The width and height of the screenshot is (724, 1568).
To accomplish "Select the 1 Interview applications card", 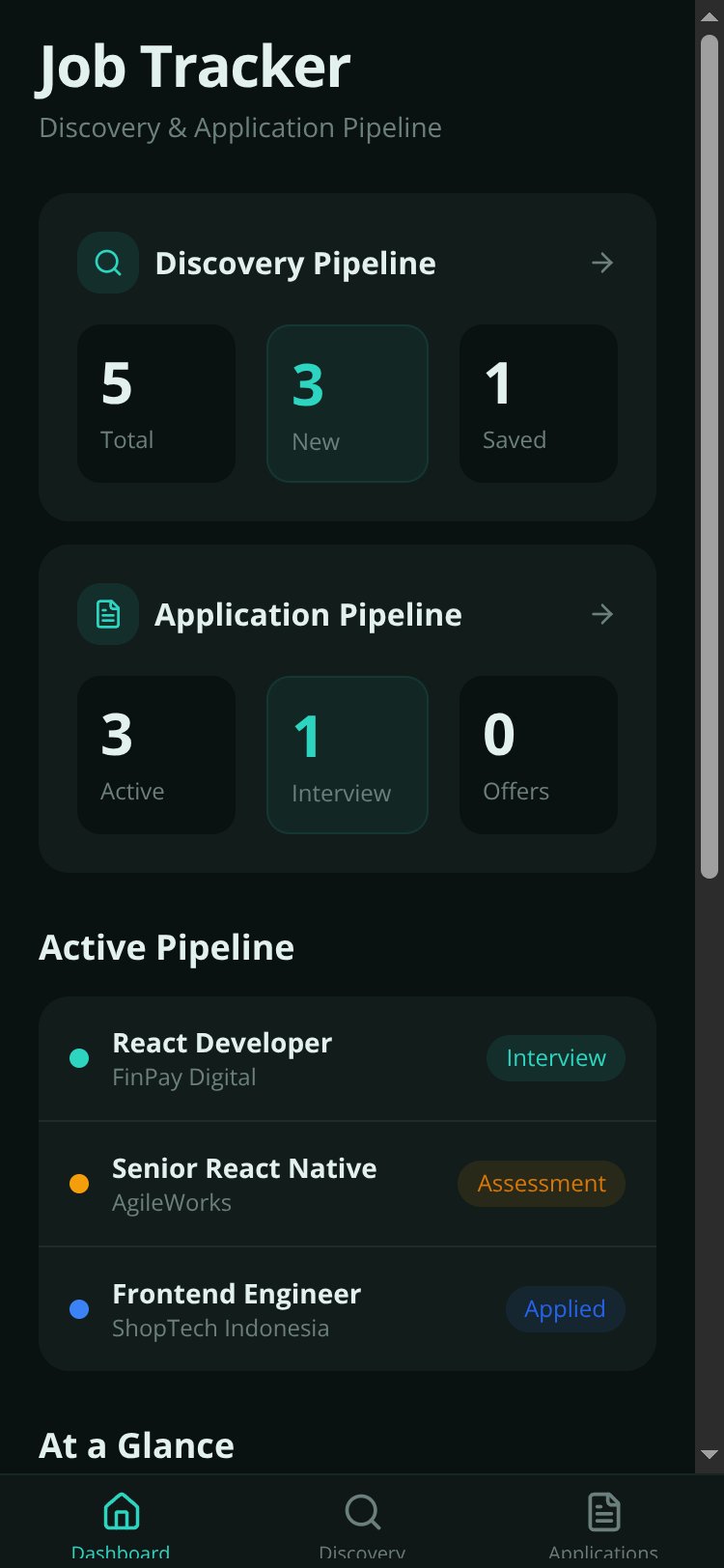I will point(348,755).
